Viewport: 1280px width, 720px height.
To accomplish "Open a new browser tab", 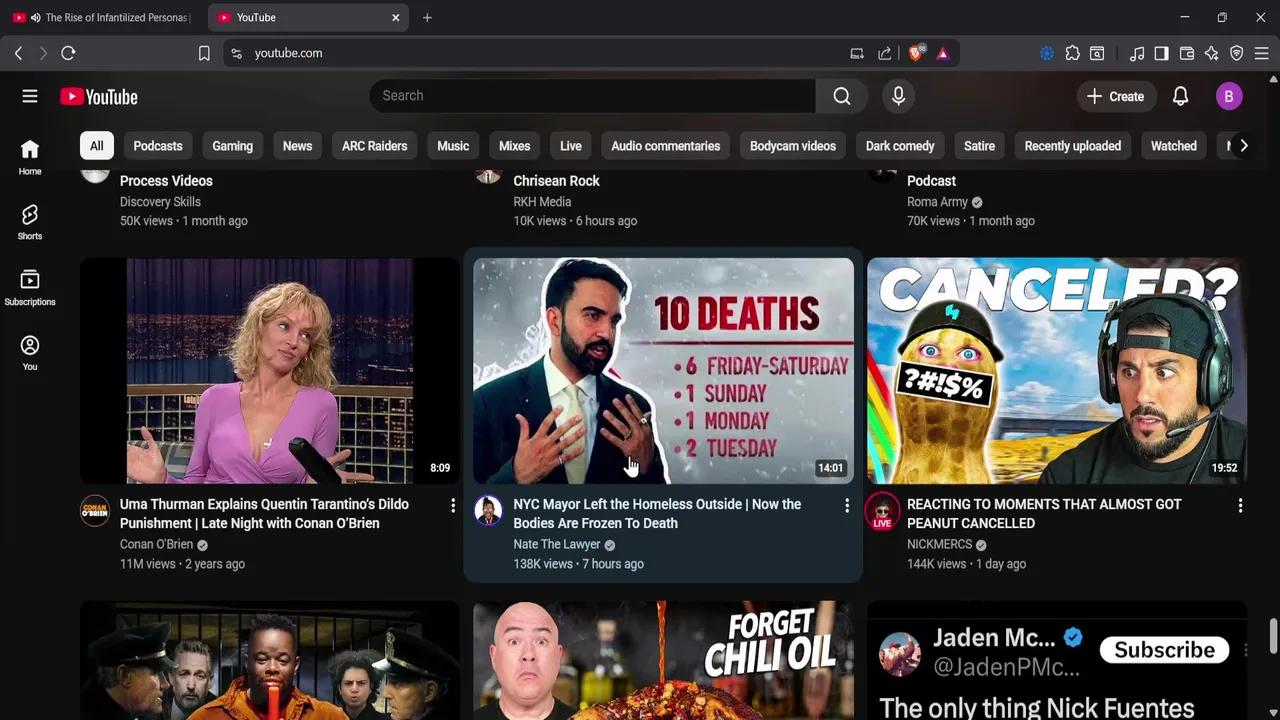I will pos(427,17).
